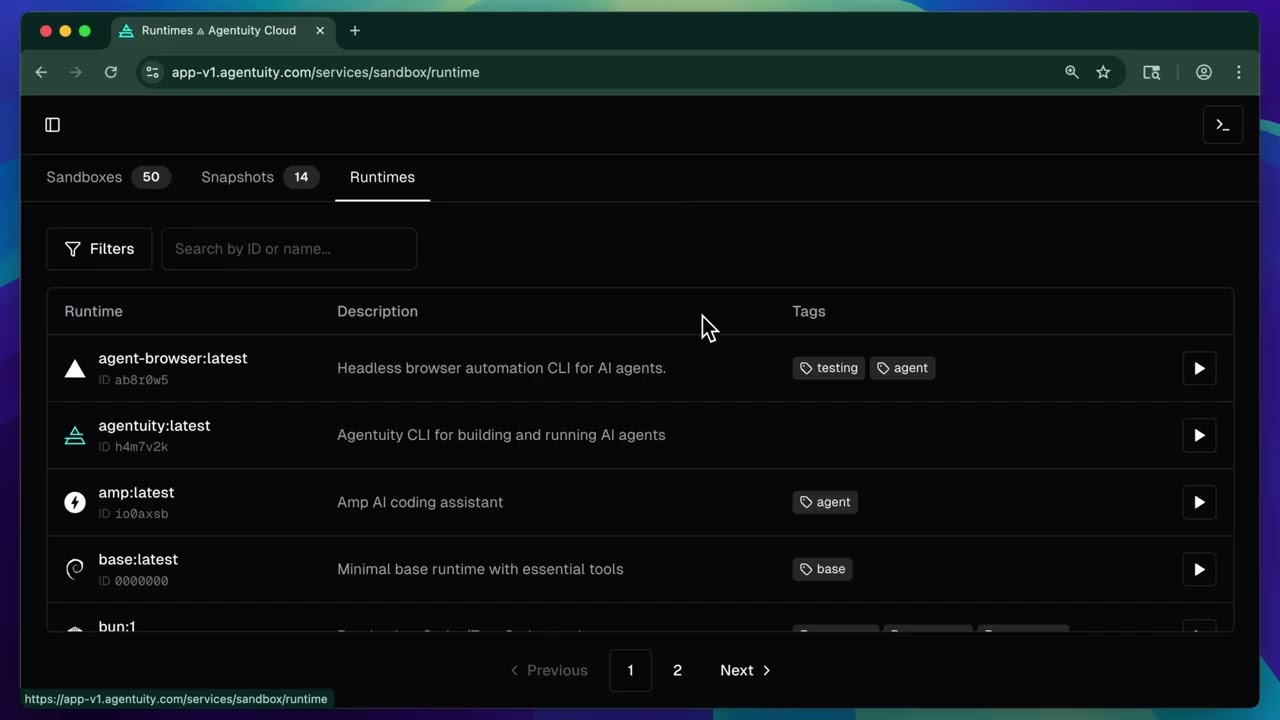1280x720 pixels.
Task: Select the Runtimes tab
Action: [x=382, y=177]
